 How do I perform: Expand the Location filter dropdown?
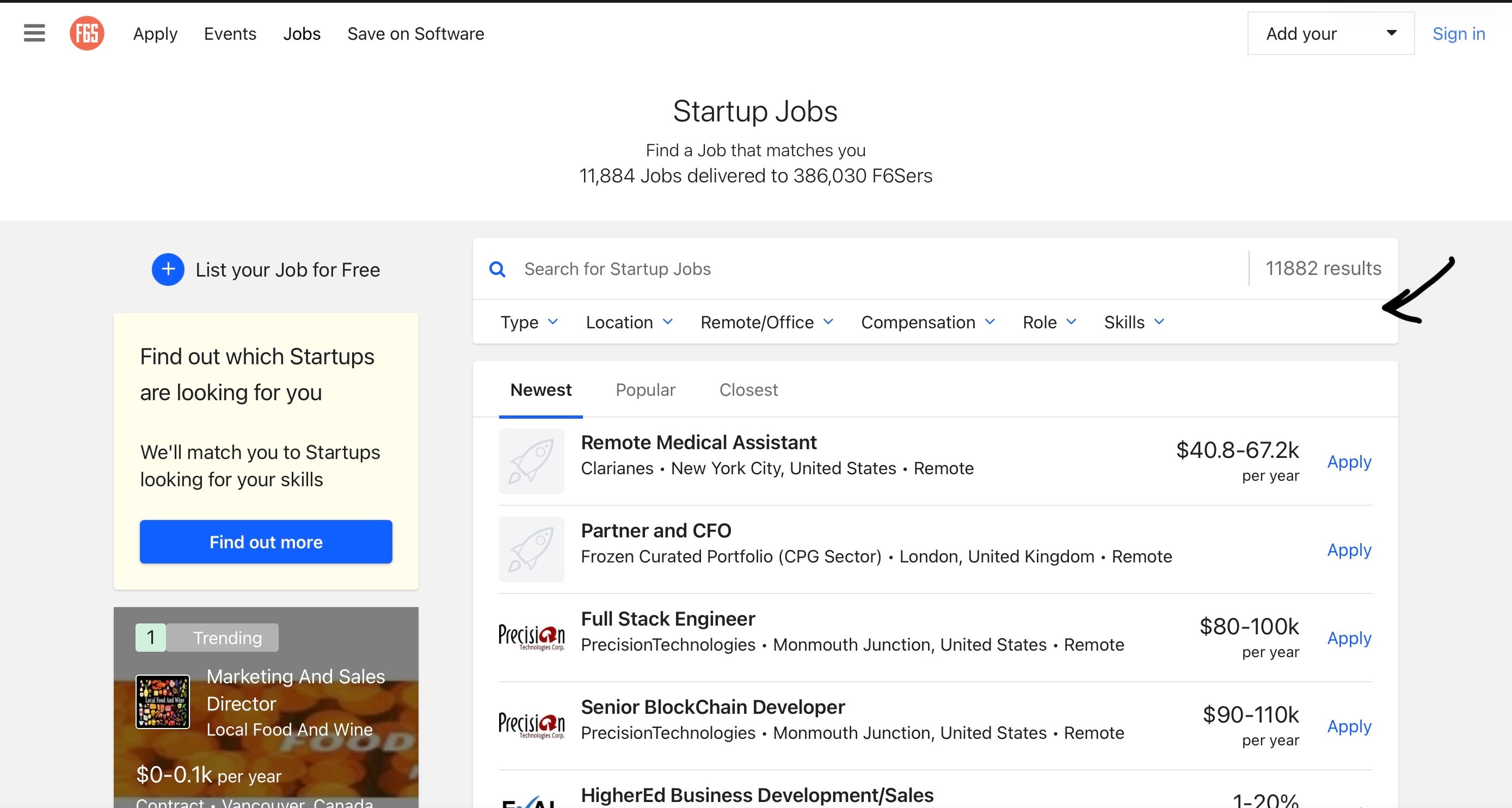point(629,322)
